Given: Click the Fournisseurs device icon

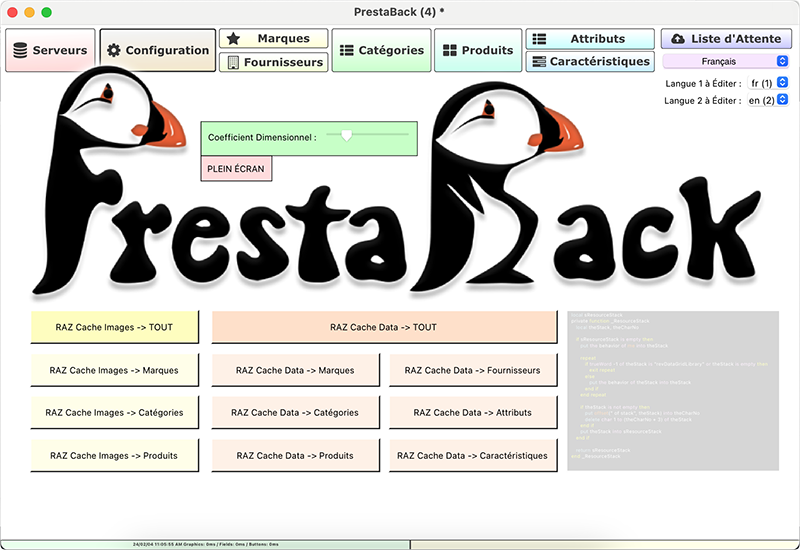Looking at the screenshot, I should click(233, 62).
